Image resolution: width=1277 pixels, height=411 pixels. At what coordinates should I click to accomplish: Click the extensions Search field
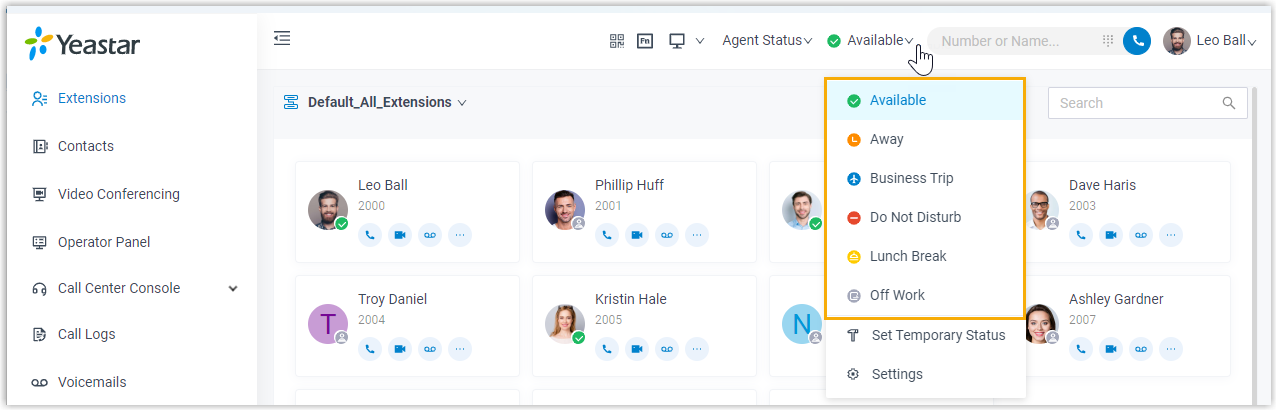pyautogui.click(x=1147, y=103)
